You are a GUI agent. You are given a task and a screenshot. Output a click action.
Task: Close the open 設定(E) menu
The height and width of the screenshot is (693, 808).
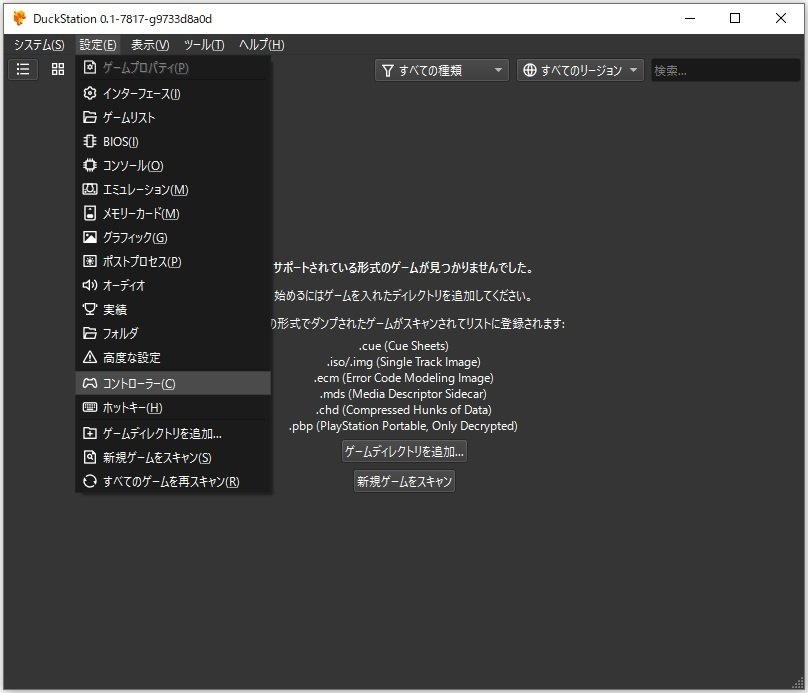[97, 45]
